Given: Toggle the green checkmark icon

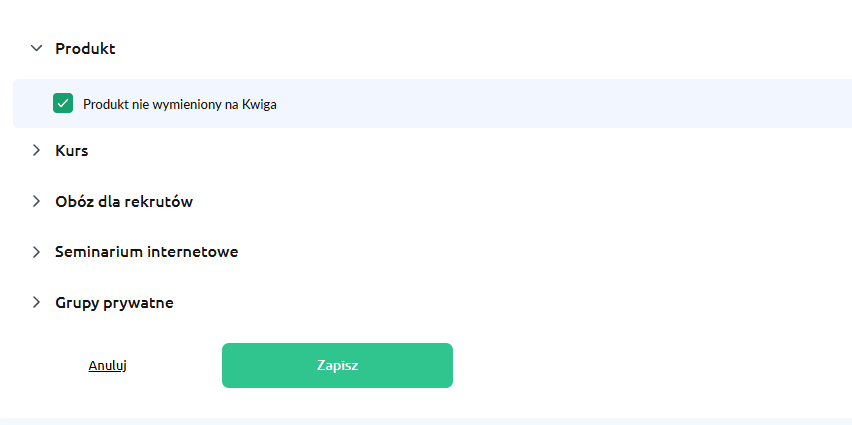Looking at the screenshot, I should pos(63,103).
